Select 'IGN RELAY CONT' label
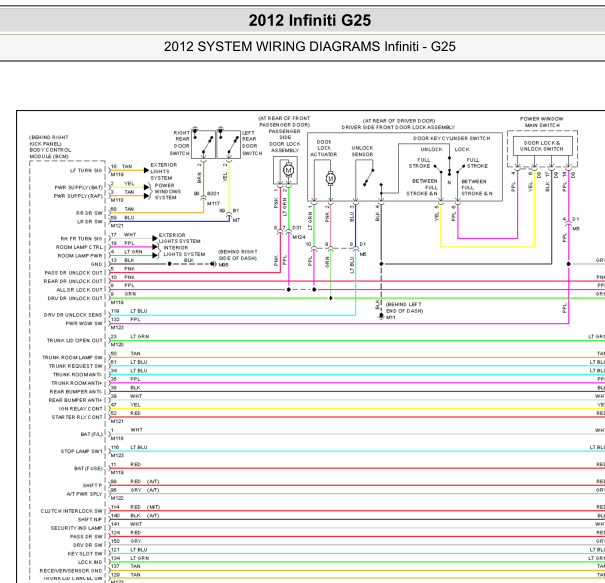Image resolution: width=605 pixels, height=583 pixels. point(81,409)
